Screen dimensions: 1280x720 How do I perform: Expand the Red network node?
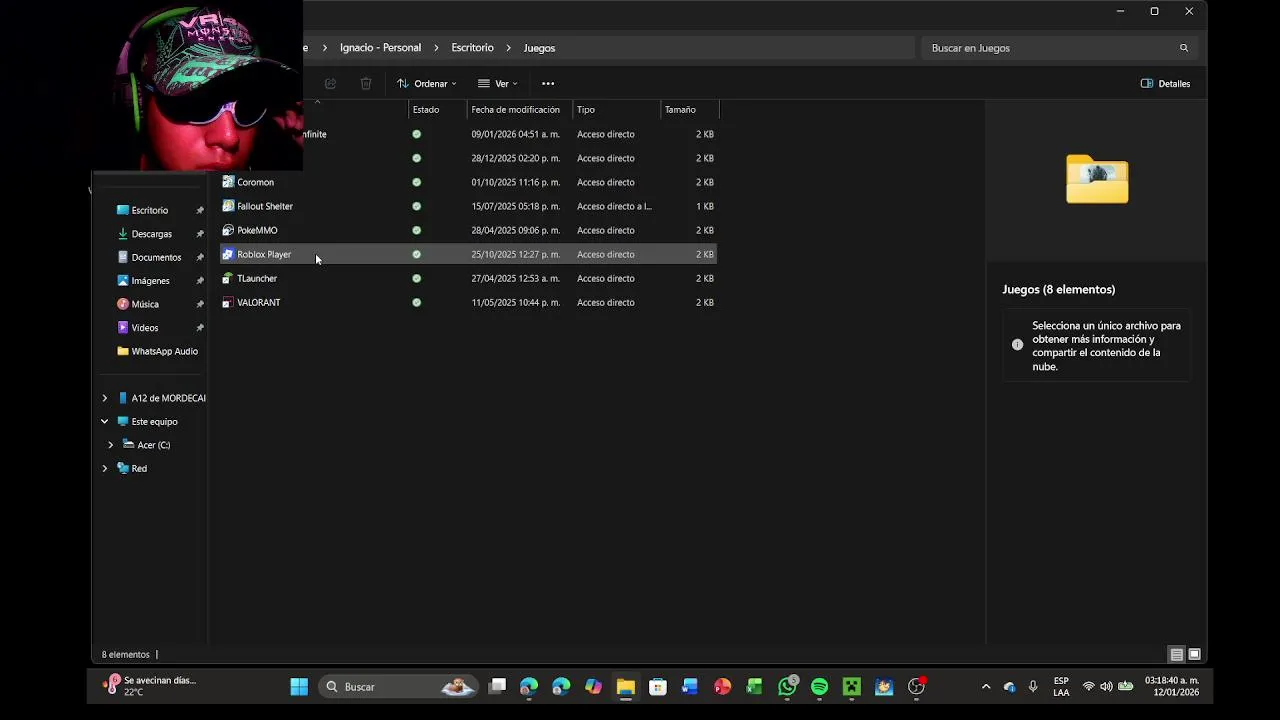point(104,468)
